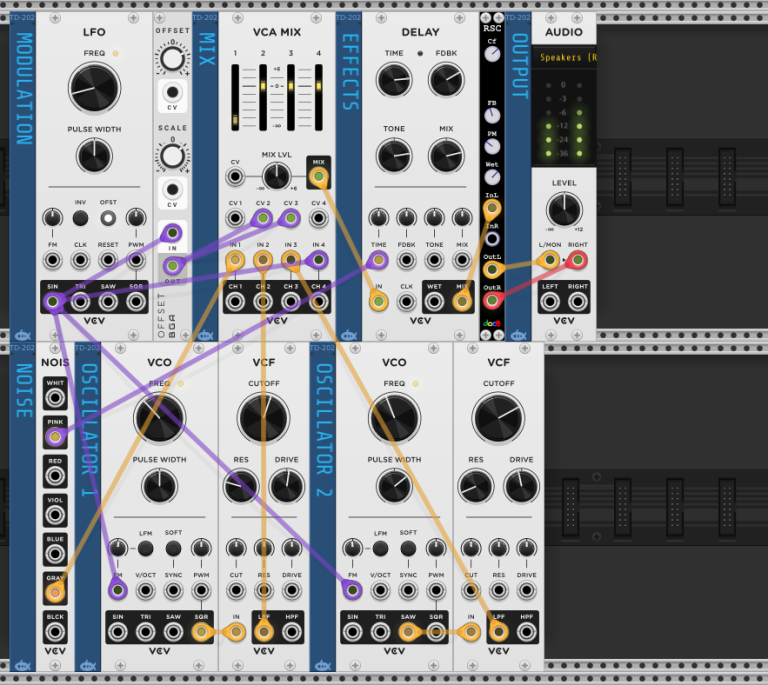768x685 pixels.
Task: Click the Audio LEFT output jack
Action: click(x=550, y=302)
